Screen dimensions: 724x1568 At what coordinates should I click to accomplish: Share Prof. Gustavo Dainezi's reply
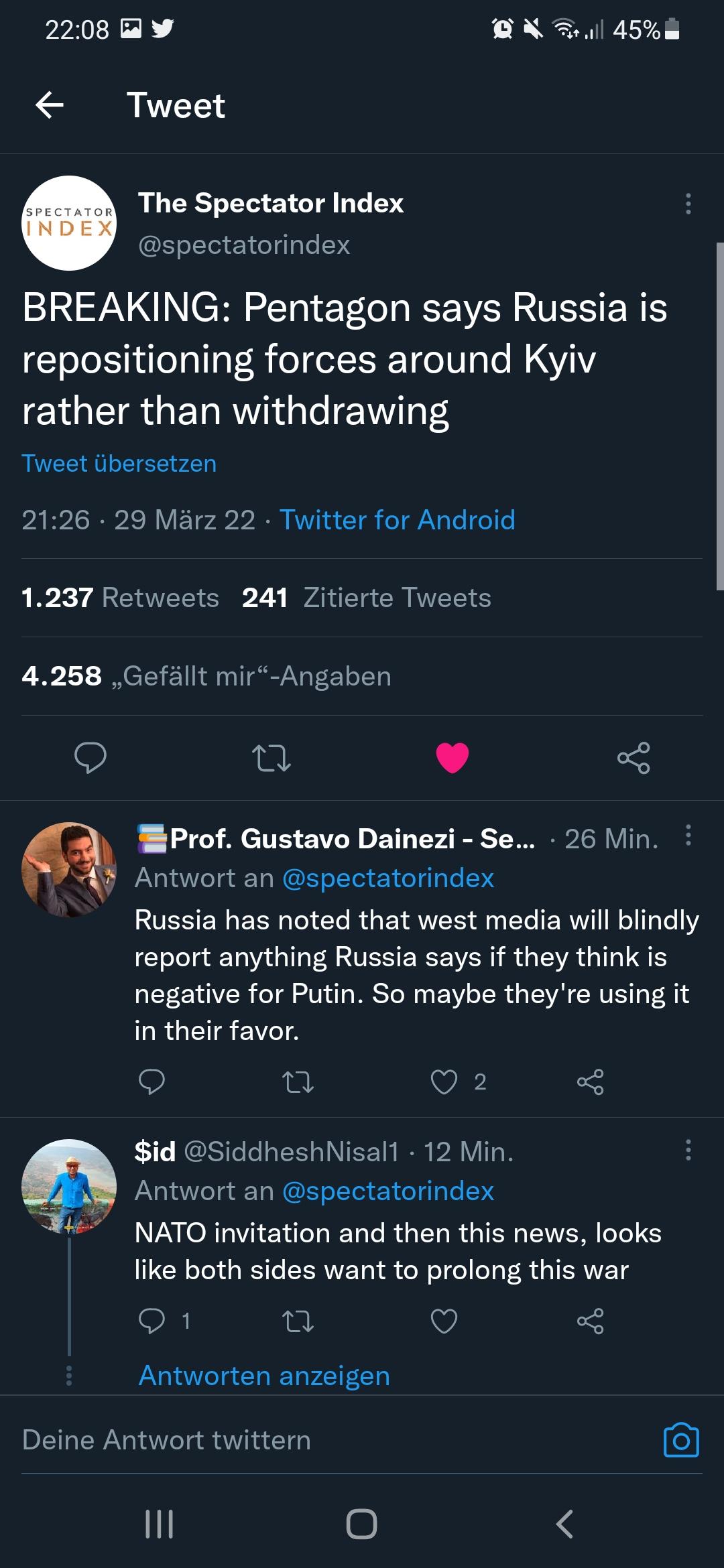coord(590,1082)
